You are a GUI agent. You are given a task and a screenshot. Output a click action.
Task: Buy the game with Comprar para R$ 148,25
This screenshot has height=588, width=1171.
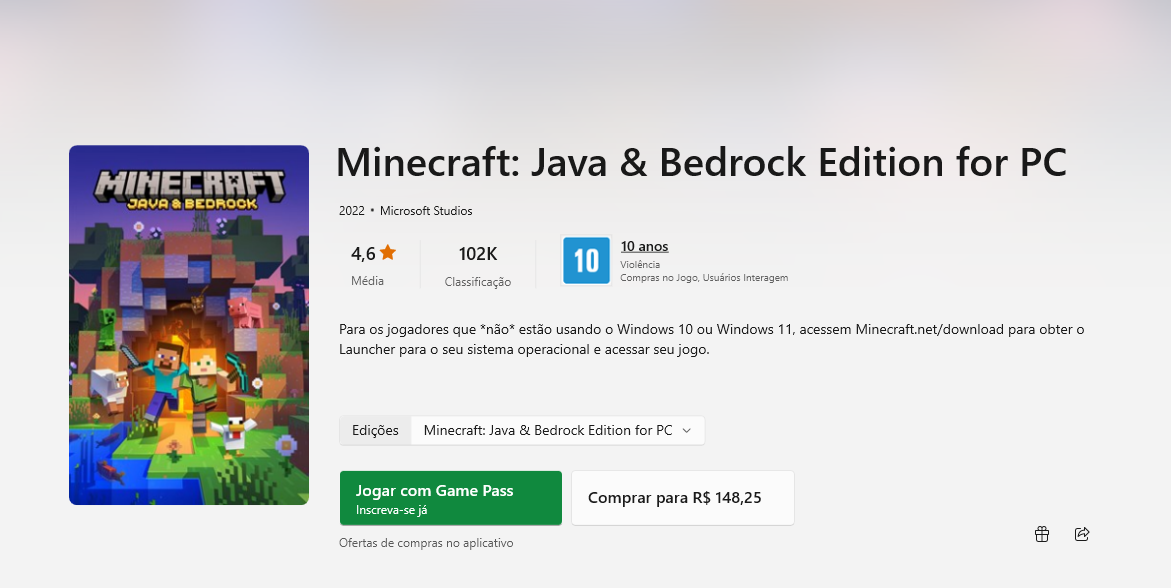click(x=683, y=498)
